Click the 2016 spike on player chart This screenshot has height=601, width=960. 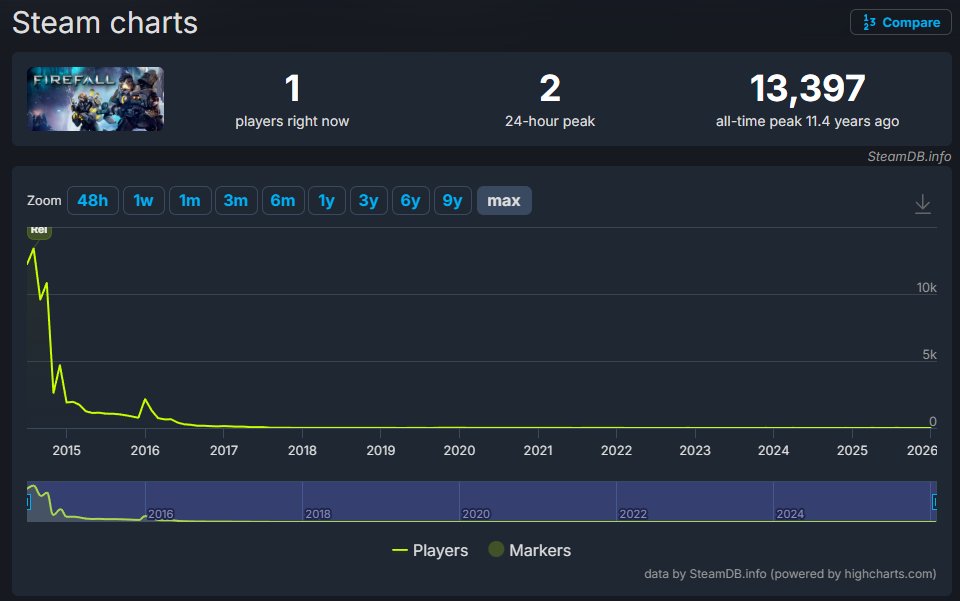(145, 400)
